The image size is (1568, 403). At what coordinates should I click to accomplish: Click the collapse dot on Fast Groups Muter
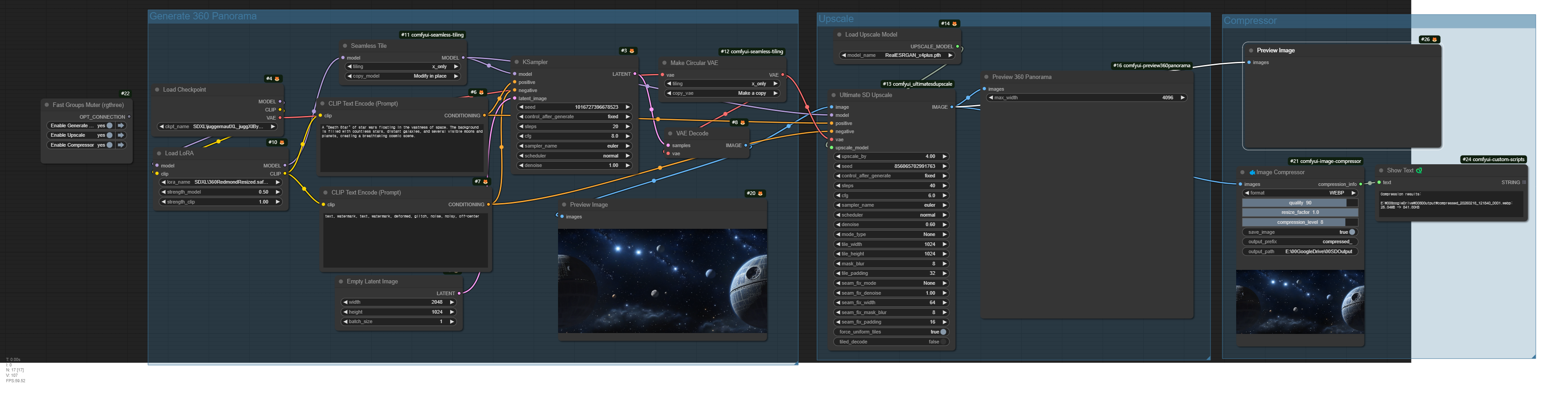point(47,105)
